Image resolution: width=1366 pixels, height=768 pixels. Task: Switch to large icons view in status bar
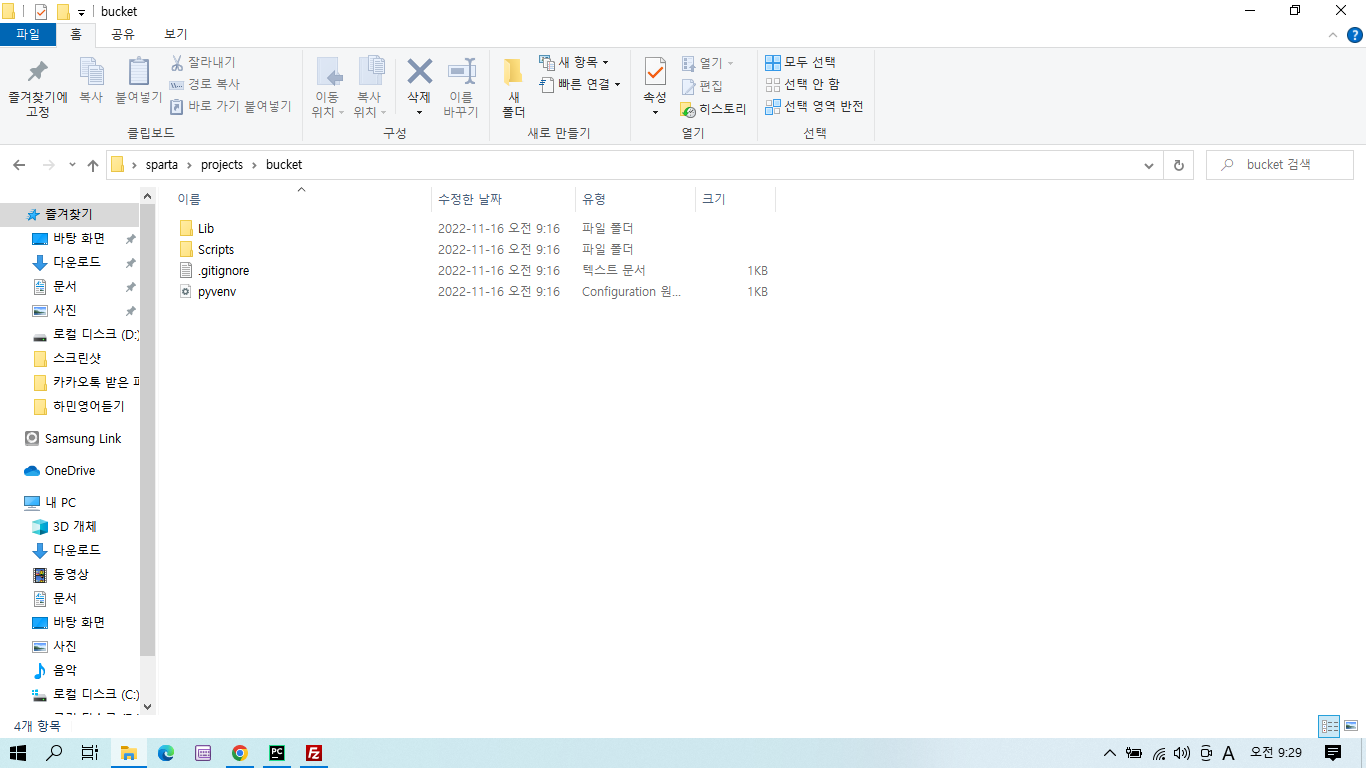[1352, 726]
